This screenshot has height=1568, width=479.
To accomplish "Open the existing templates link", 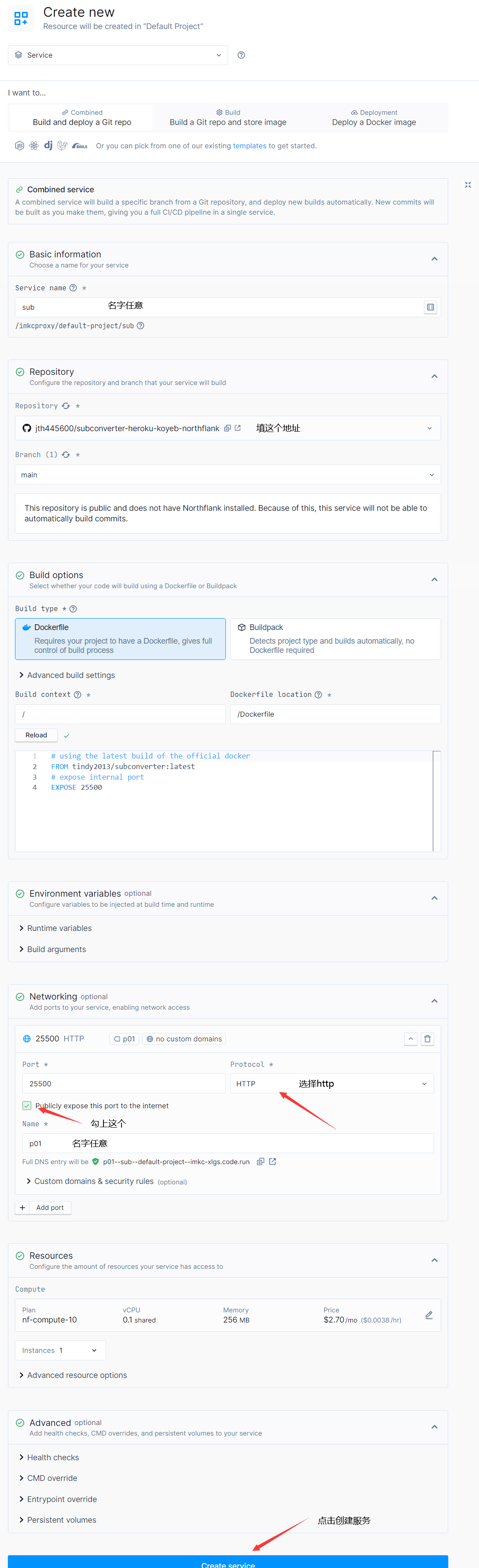I will pos(249,146).
